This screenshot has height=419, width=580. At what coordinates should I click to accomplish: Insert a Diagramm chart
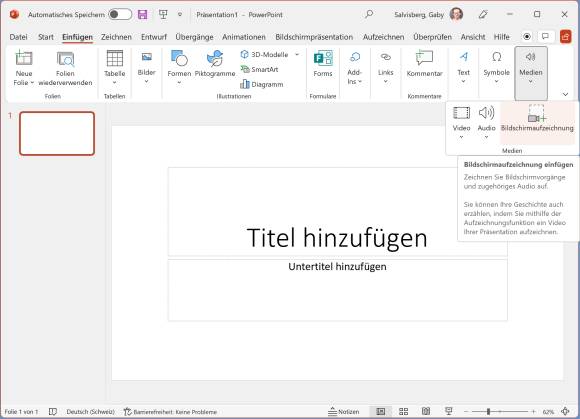pos(262,84)
